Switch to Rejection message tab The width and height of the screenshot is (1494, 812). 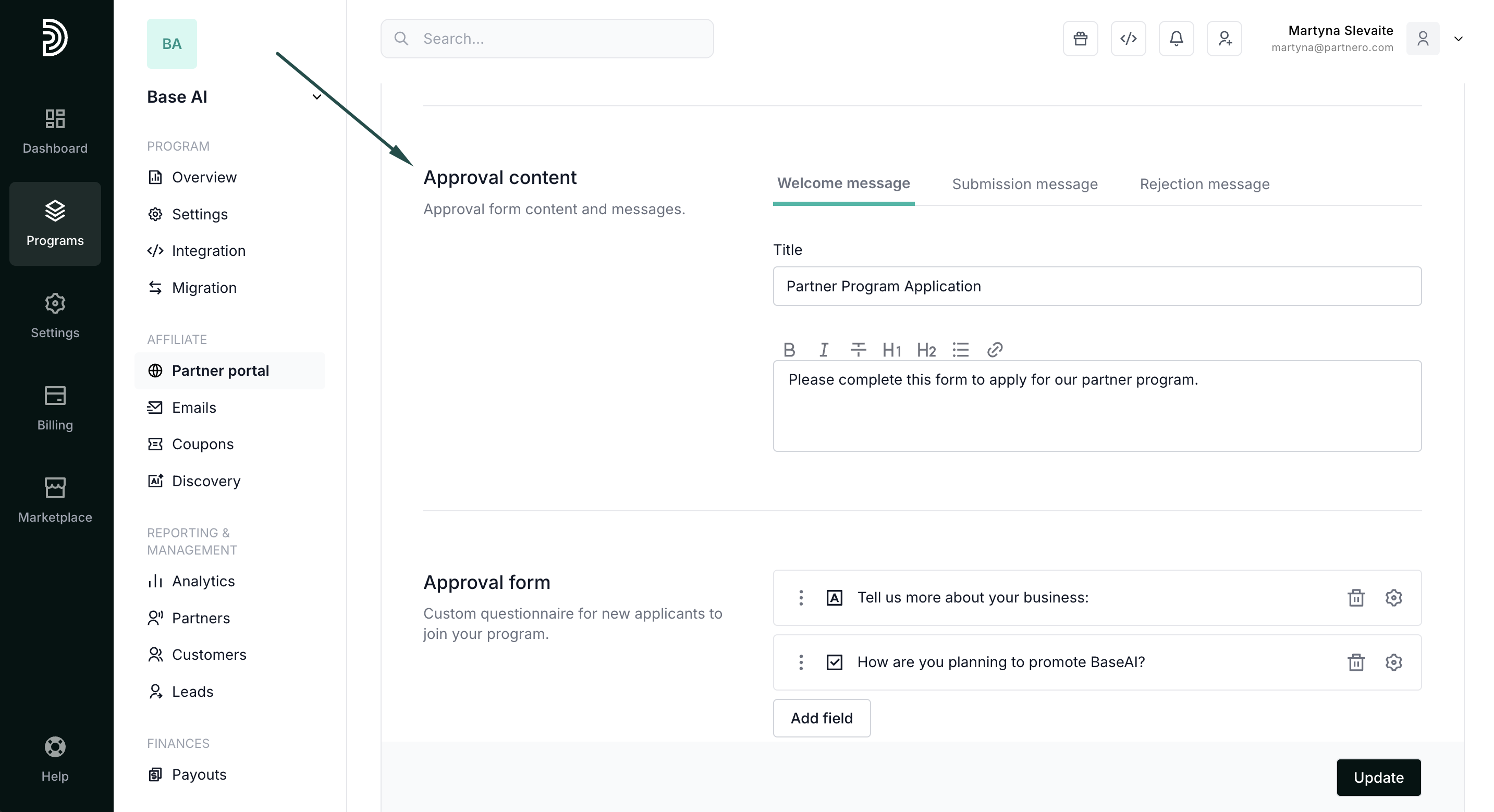coord(1204,184)
